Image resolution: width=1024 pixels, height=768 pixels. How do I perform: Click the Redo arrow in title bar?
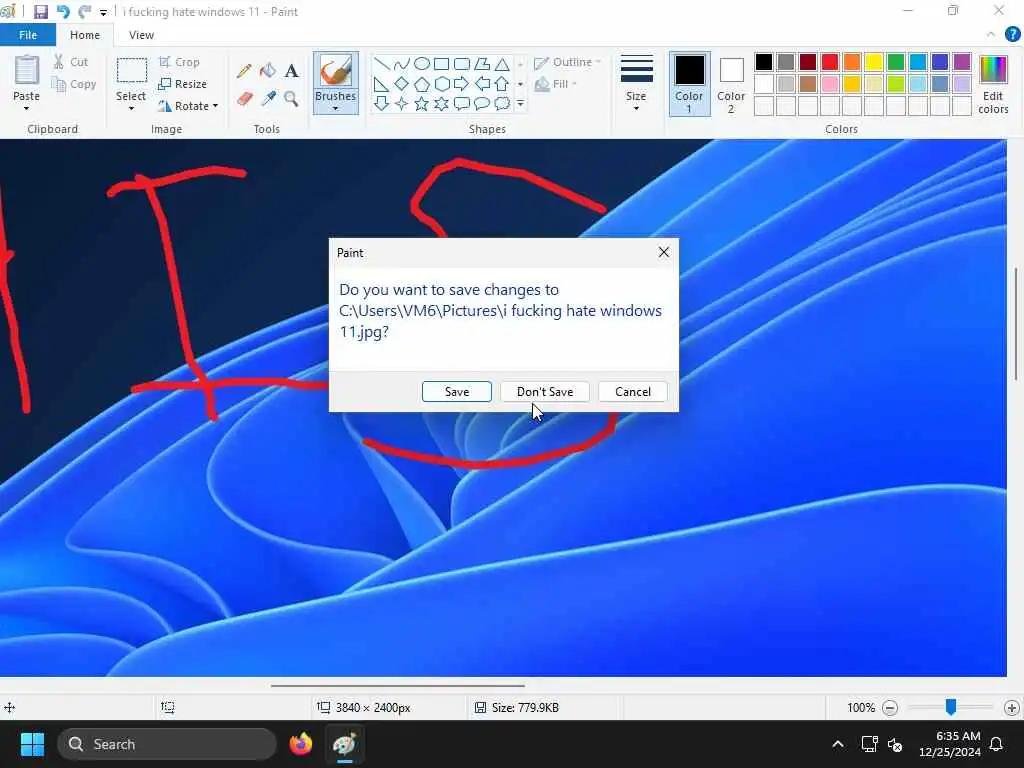(x=84, y=12)
